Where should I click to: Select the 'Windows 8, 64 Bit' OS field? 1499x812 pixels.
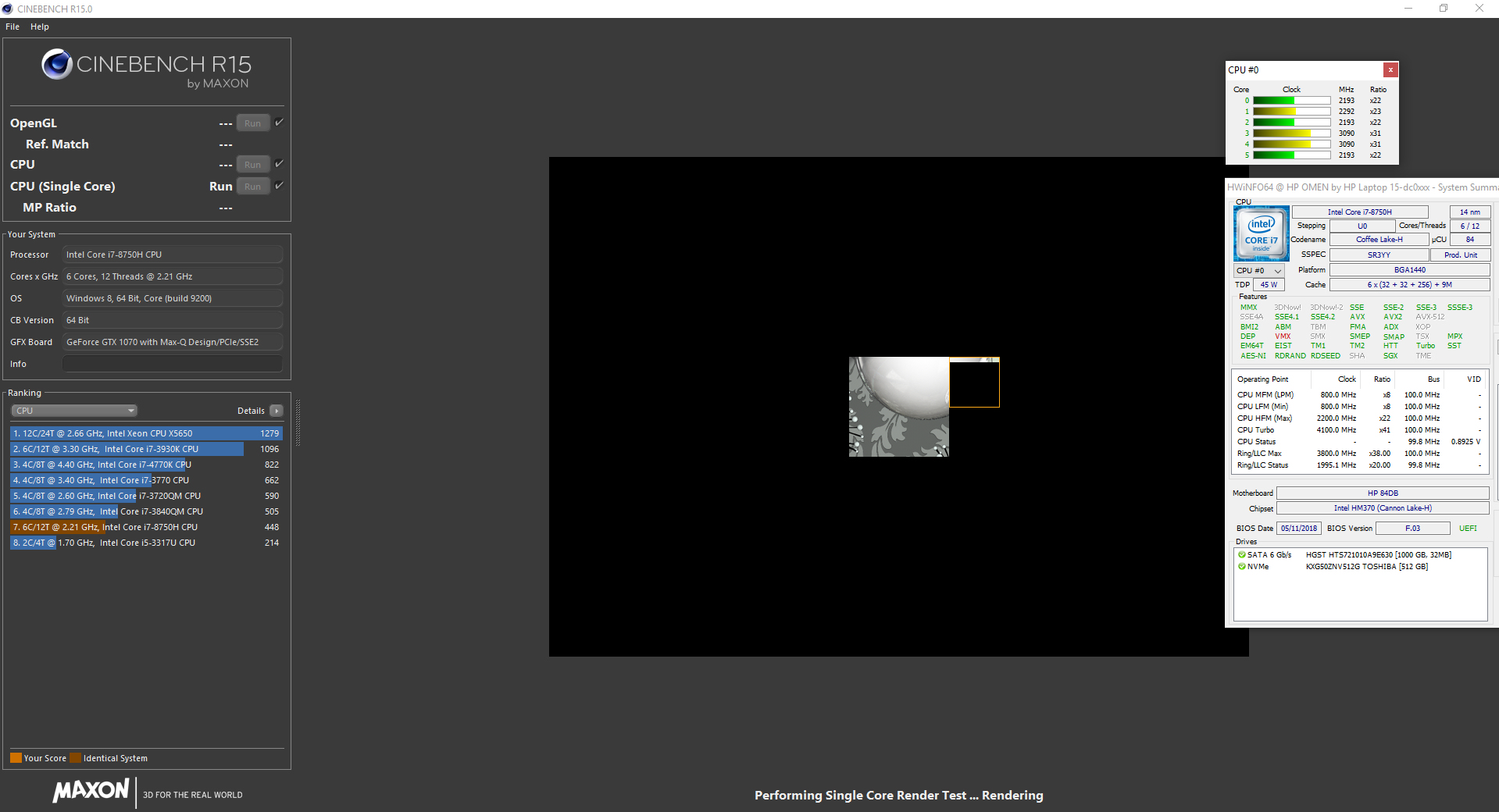173,298
